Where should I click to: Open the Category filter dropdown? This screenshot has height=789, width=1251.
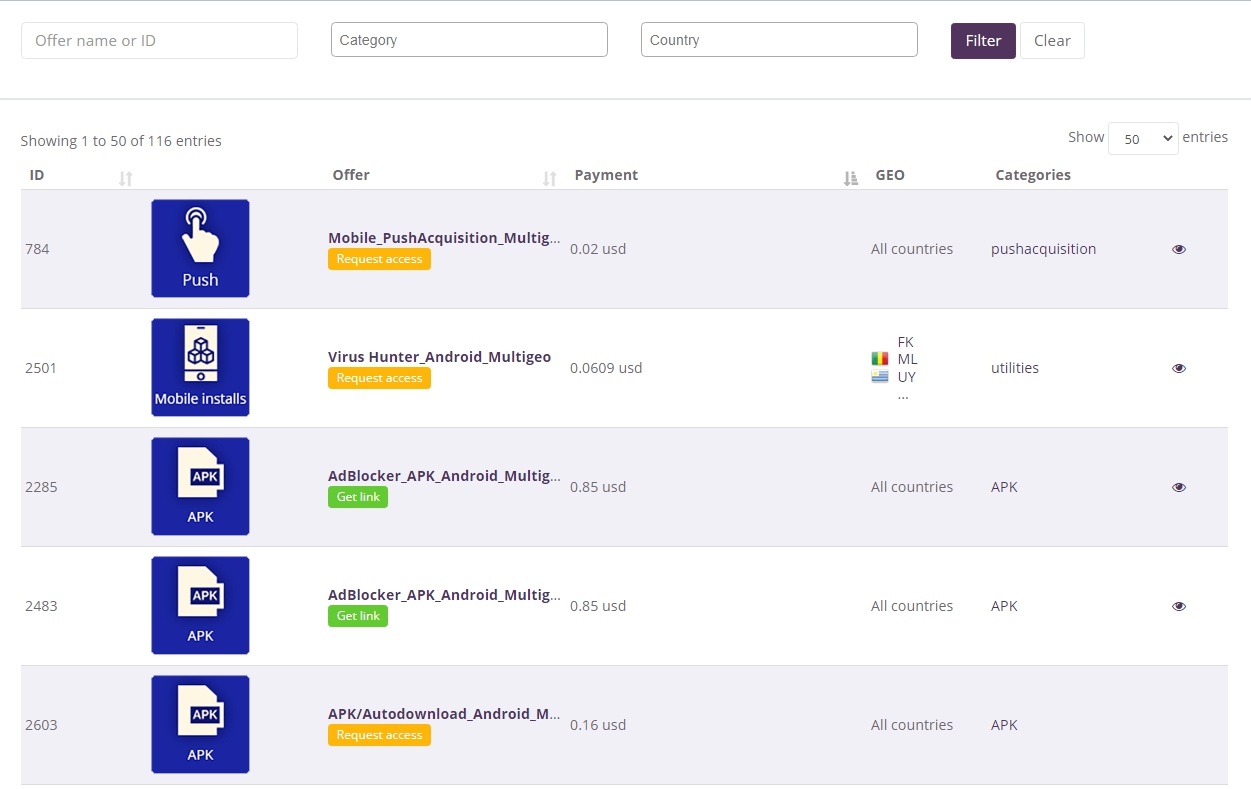469,40
